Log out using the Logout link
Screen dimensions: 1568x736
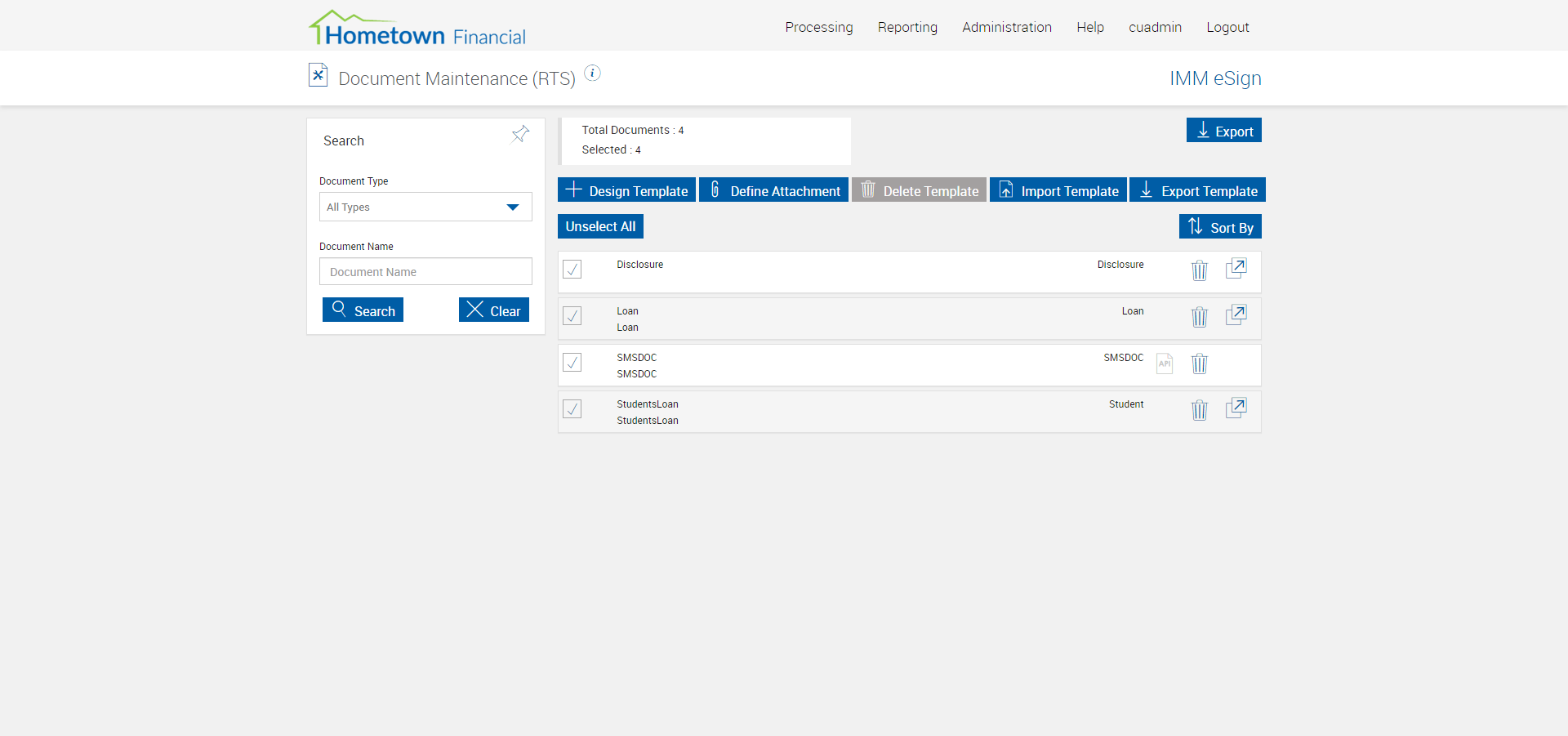coord(1227,27)
